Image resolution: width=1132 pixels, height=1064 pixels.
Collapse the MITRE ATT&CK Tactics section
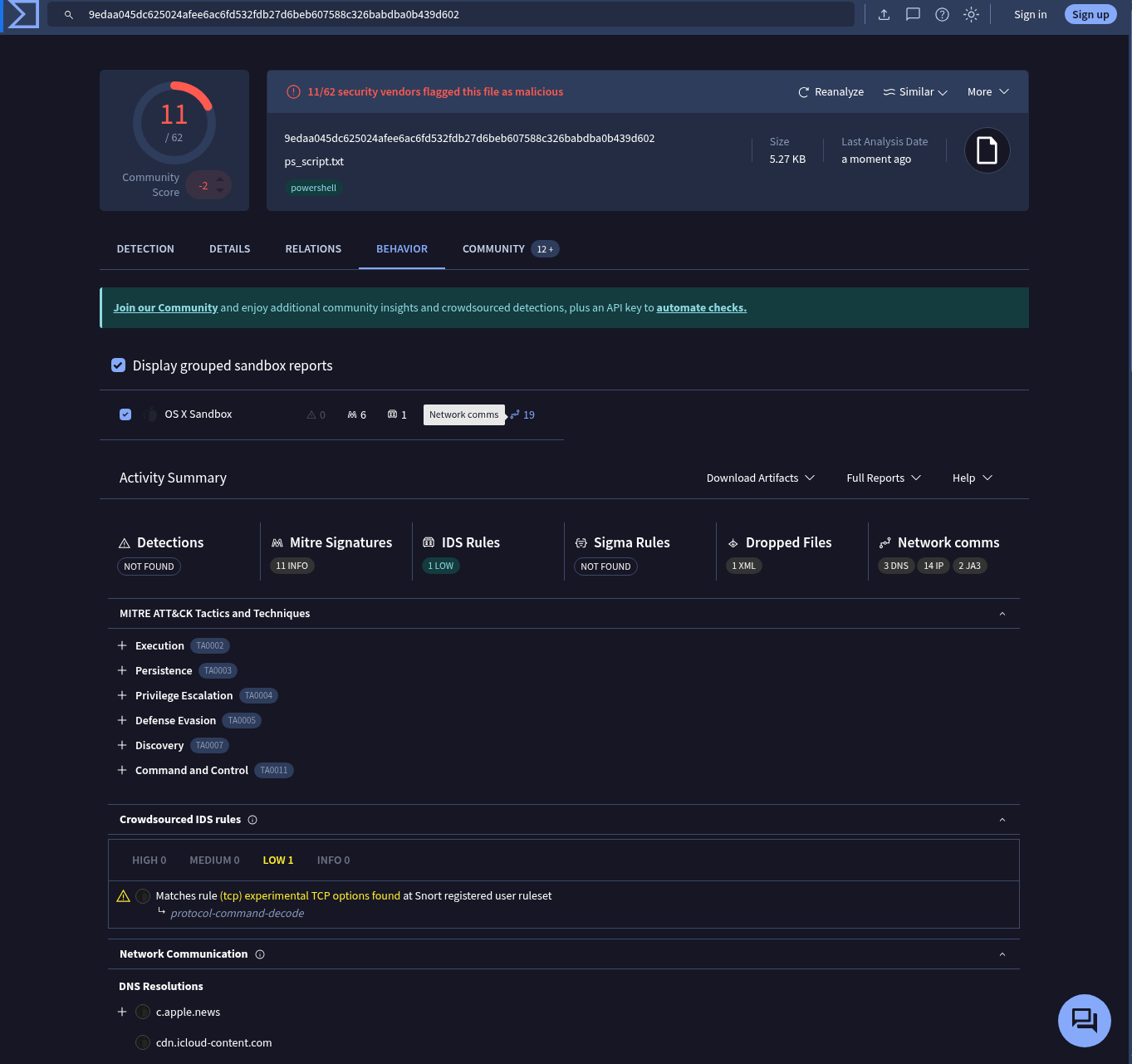(x=1002, y=614)
